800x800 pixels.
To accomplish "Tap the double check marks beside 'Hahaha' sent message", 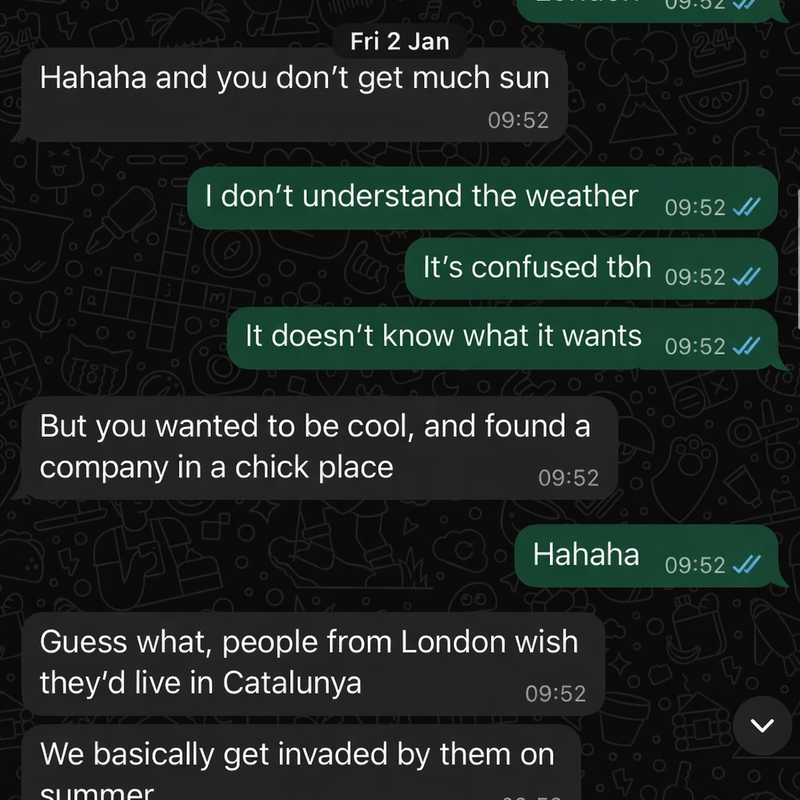I will [x=746, y=564].
